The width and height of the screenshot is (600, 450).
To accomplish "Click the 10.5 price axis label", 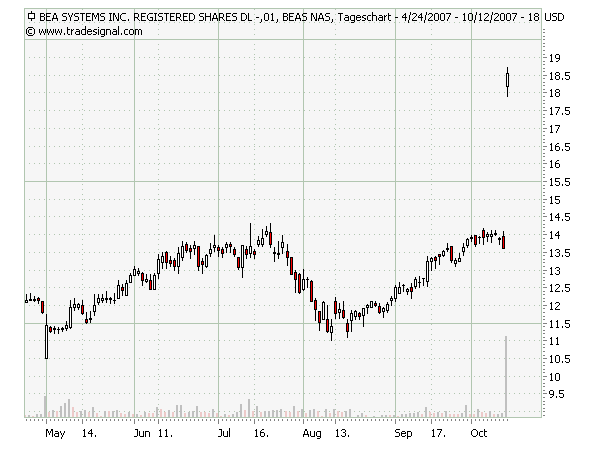I will tap(559, 359).
